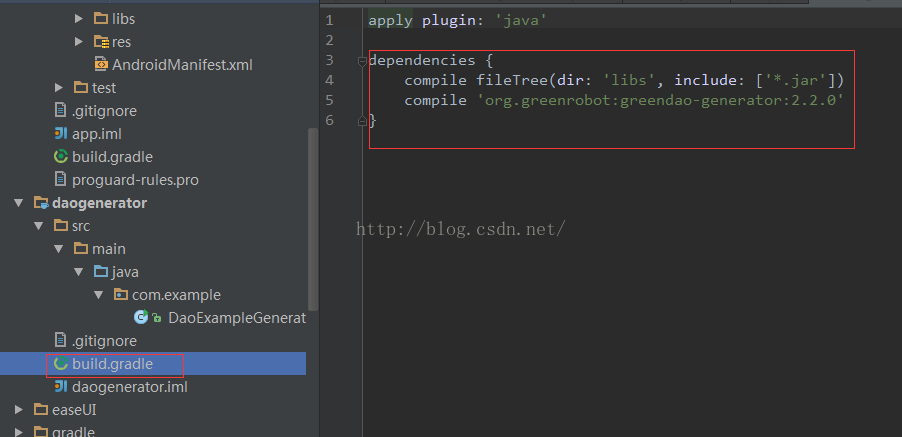Screen dimensions: 902x437
Task: Open the DaoExampleGenerat class file
Action: click(237, 318)
